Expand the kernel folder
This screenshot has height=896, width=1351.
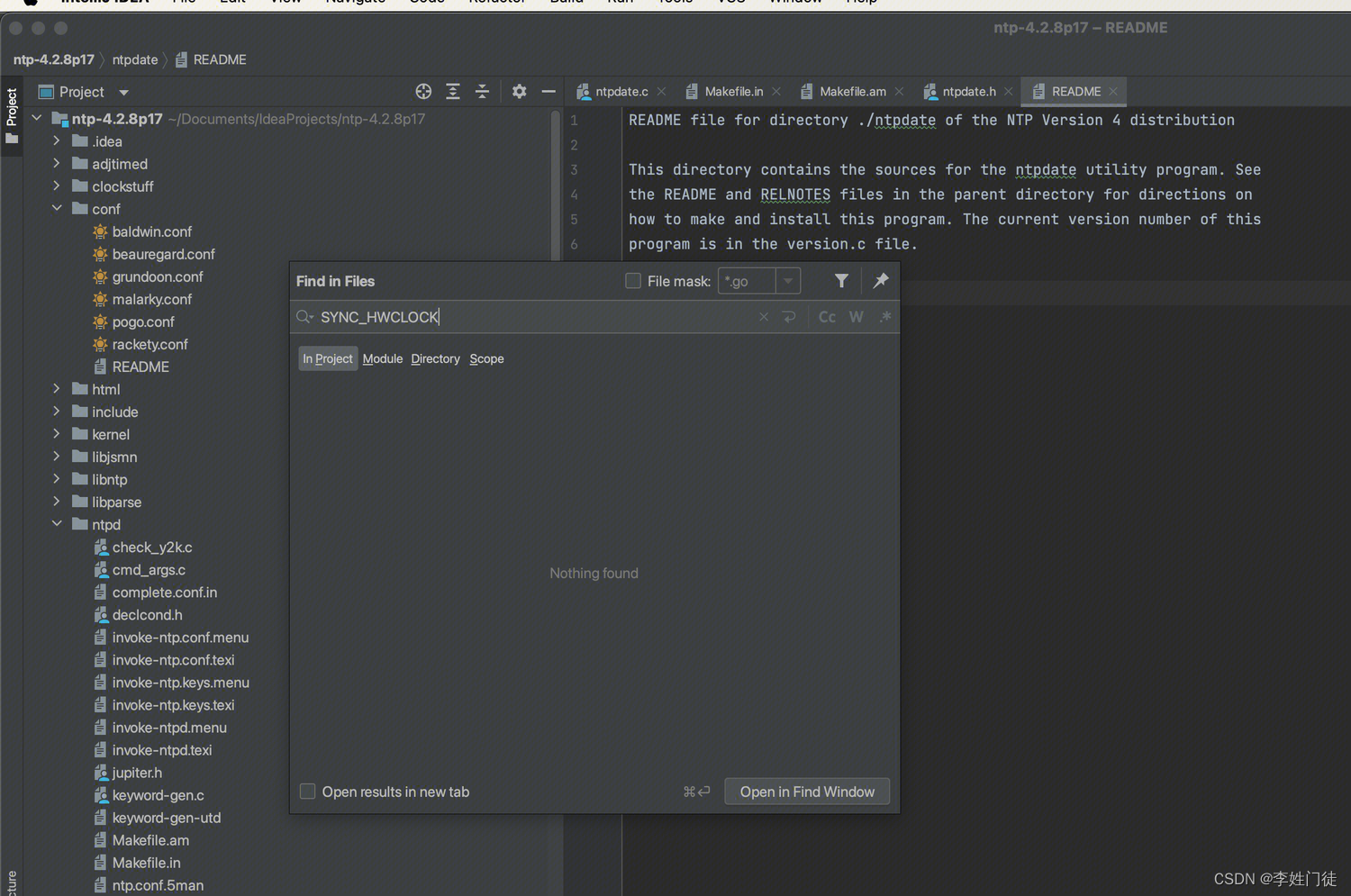pos(57,434)
